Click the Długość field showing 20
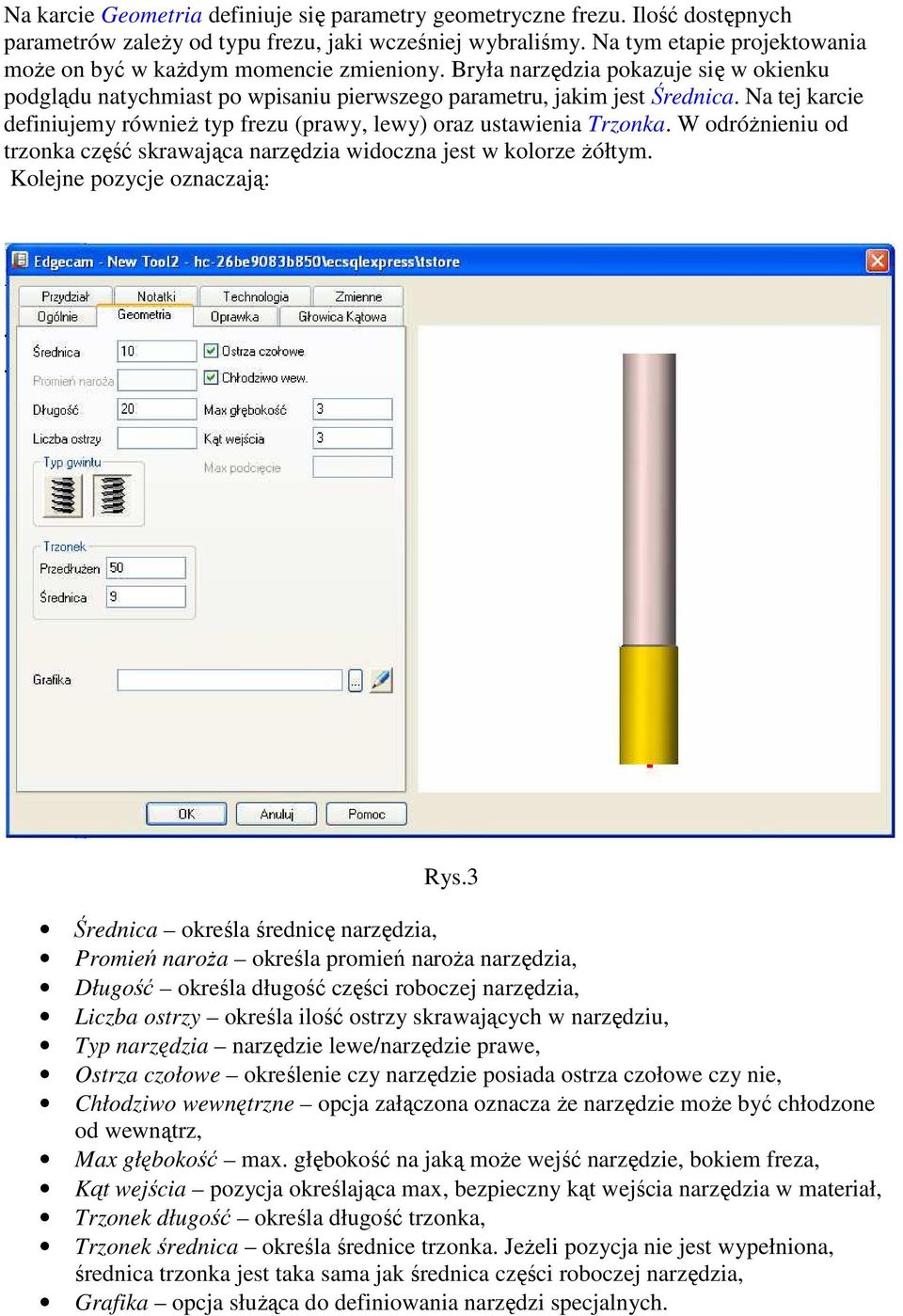Image resolution: width=903 pixels, height=1316 pixels. pyautogui.click(x=157, y=409)
